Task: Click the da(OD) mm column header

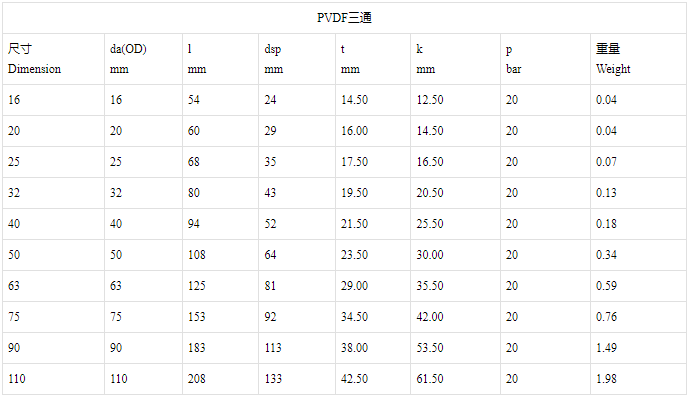Action: click(x=143, y=59)
